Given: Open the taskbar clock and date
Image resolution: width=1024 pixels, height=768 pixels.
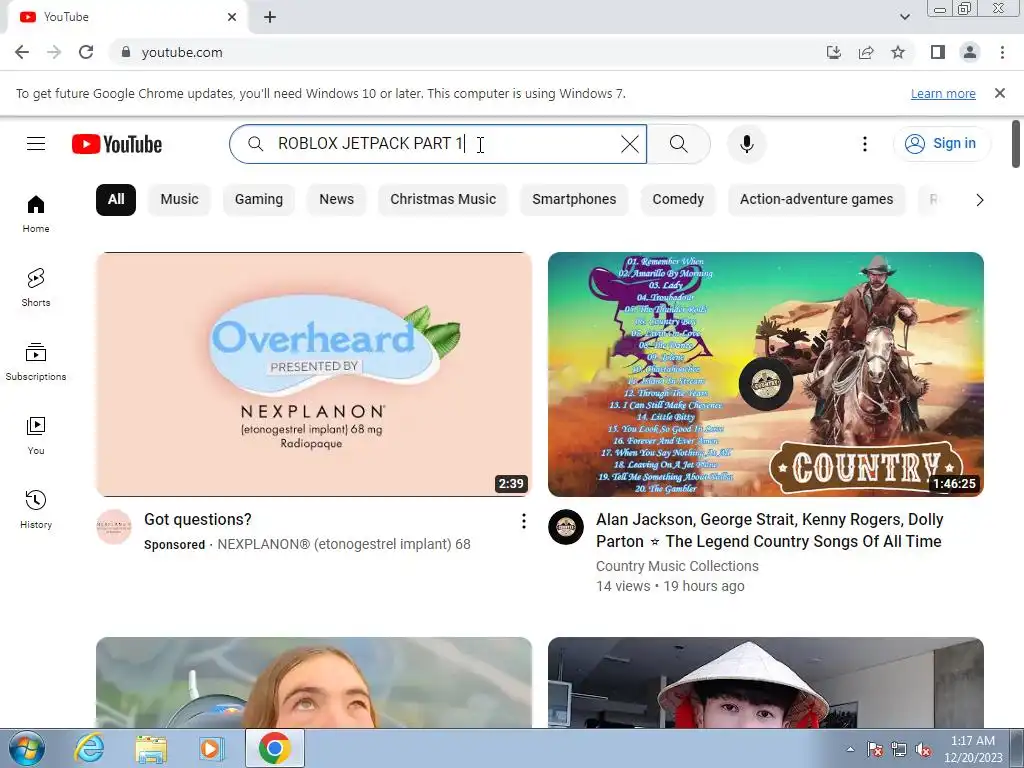Looking at the screenshot, I should (x=972, y=749).
